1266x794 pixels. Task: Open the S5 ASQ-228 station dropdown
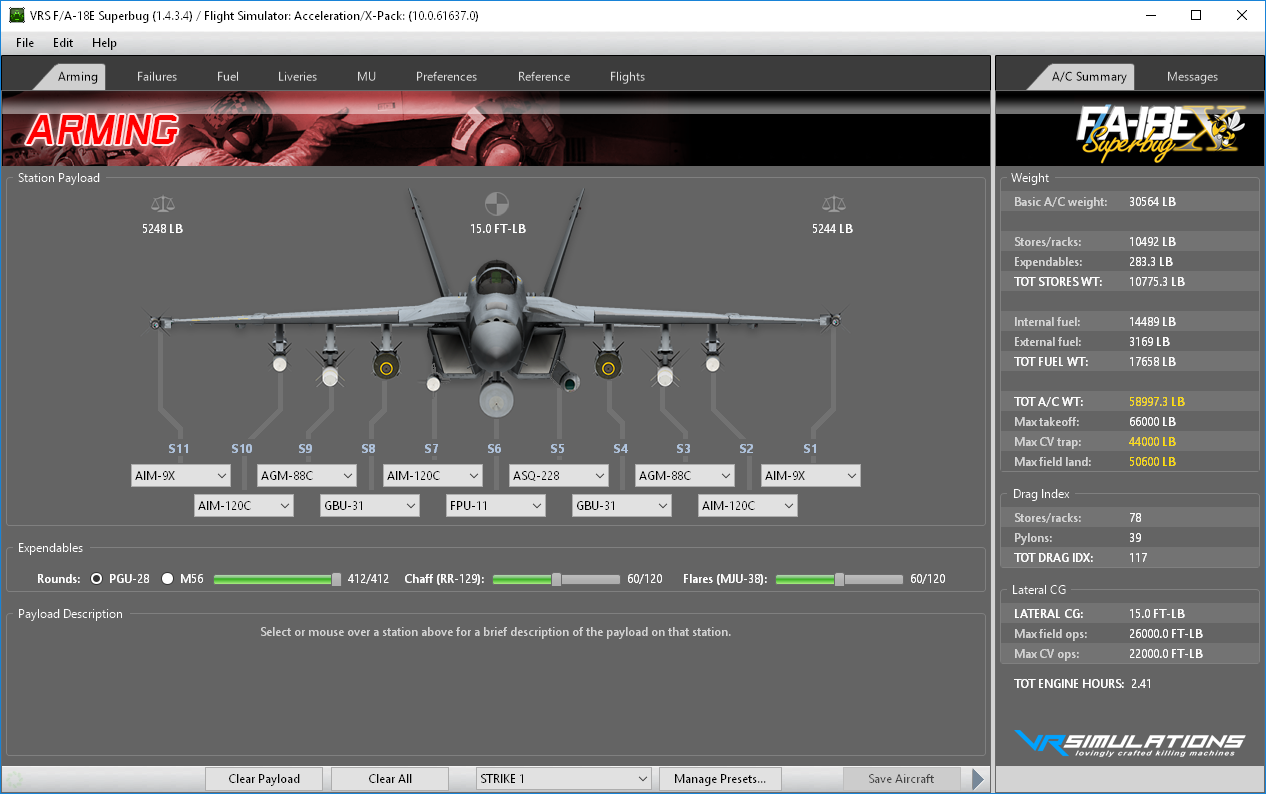559,476
